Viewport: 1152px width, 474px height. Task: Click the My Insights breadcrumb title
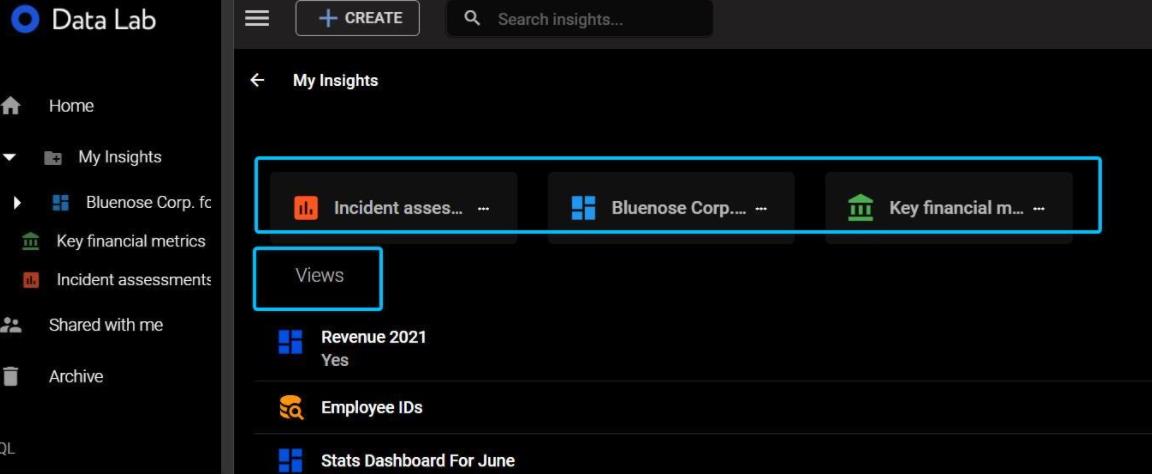click(336, 80)
